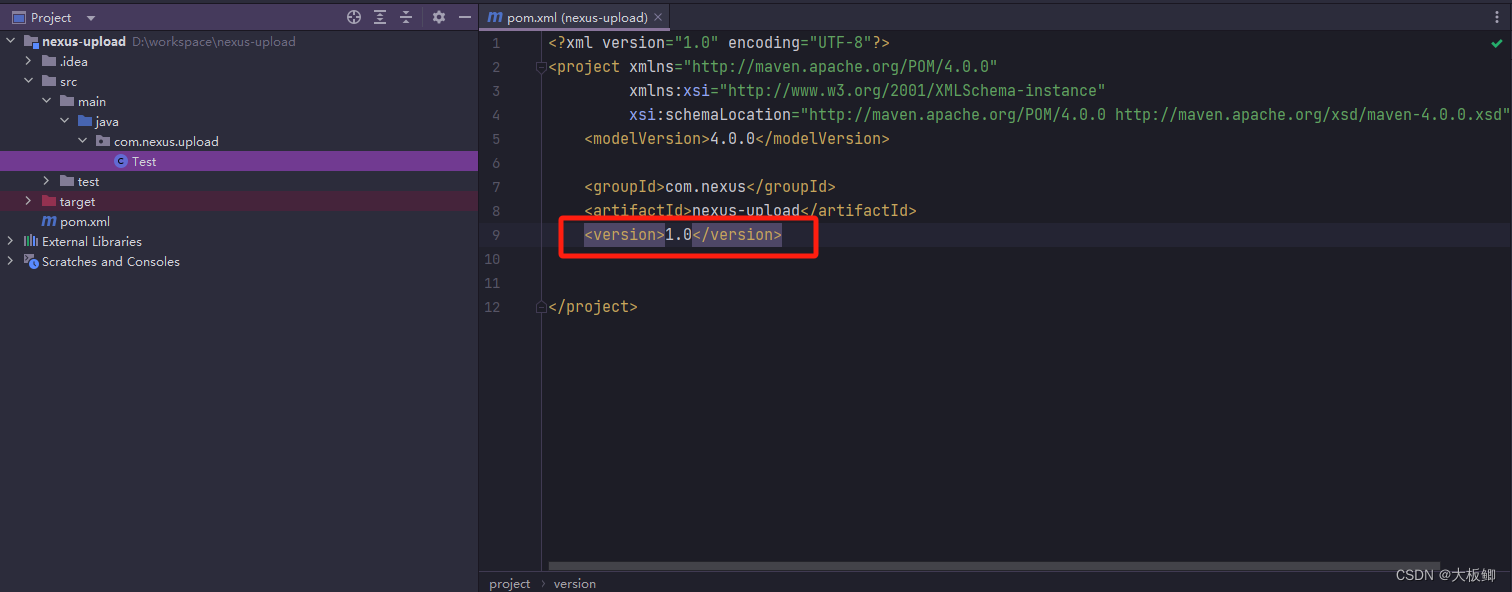1512x592 pixels.
Task: Click the xsi:schemaLocation attribute text
Action: coord(1069,115)
